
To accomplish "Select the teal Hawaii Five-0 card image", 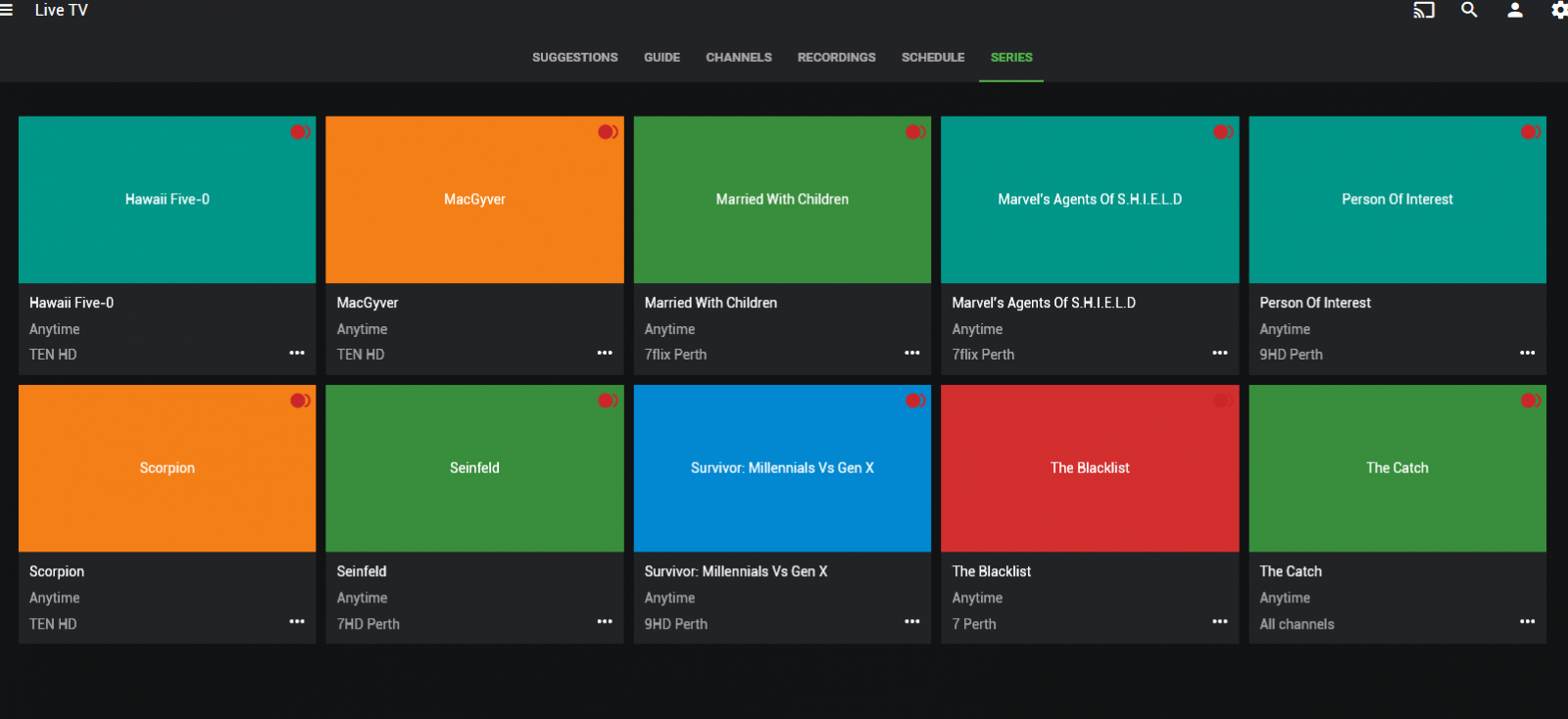I will pyautogui.click(x=168, y=200).
